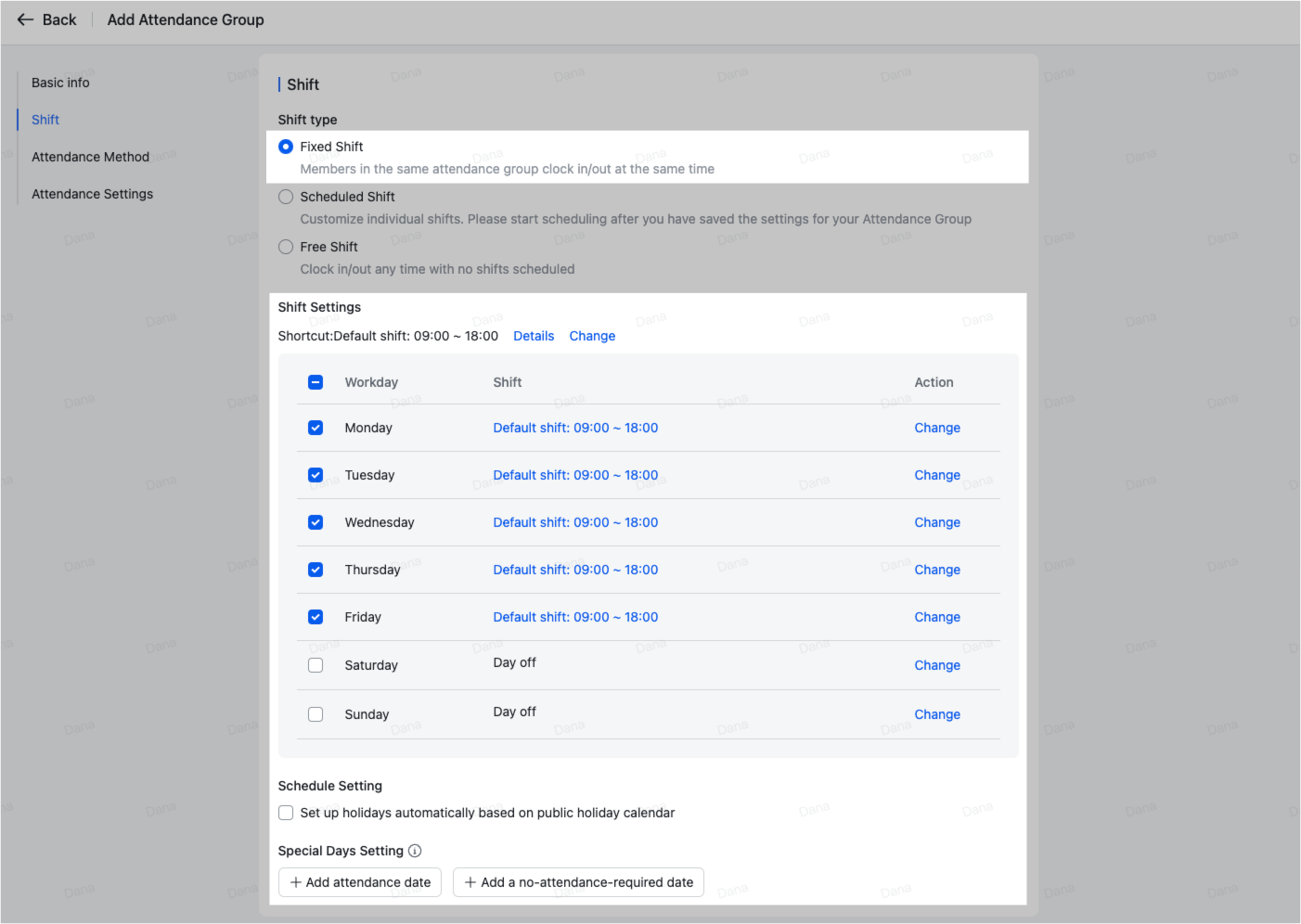Viewport: 1301px width, 924px height.
Task: Open Tuesday's Default shift 09:00 ~ 18:00 link
Action: 575,475
